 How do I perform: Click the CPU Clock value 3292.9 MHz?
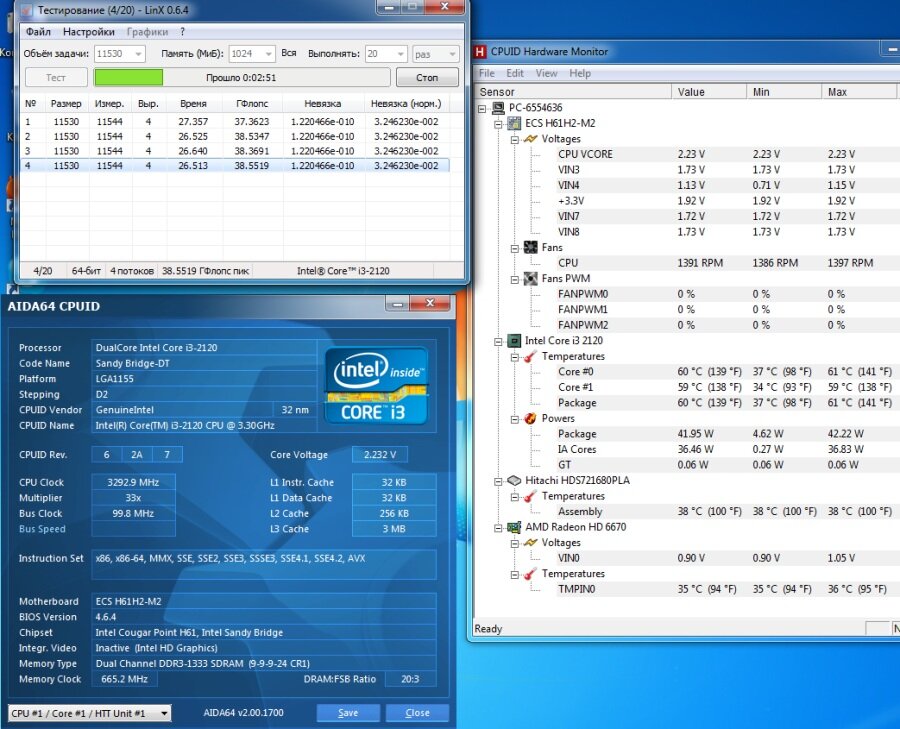(133, 482)
